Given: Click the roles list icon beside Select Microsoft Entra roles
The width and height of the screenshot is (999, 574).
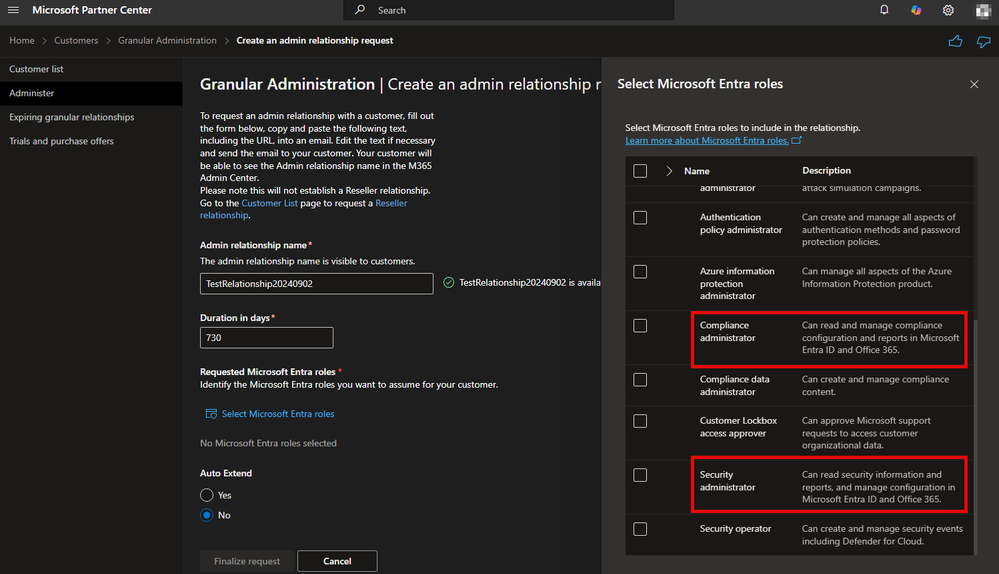Looking at the screenshot, I should (x=211, y=414).
